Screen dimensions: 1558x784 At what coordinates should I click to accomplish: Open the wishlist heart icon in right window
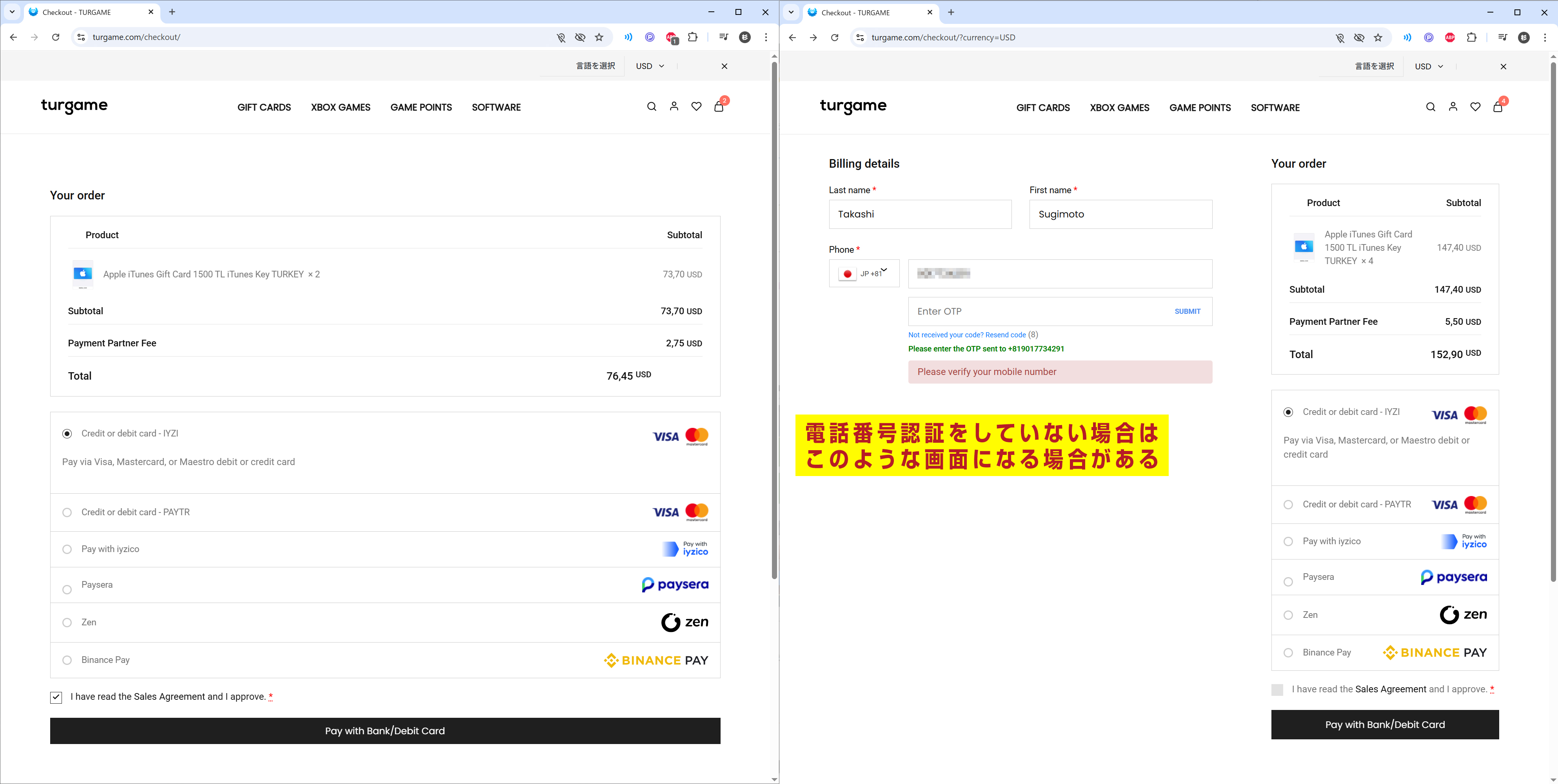point(1475,107)
